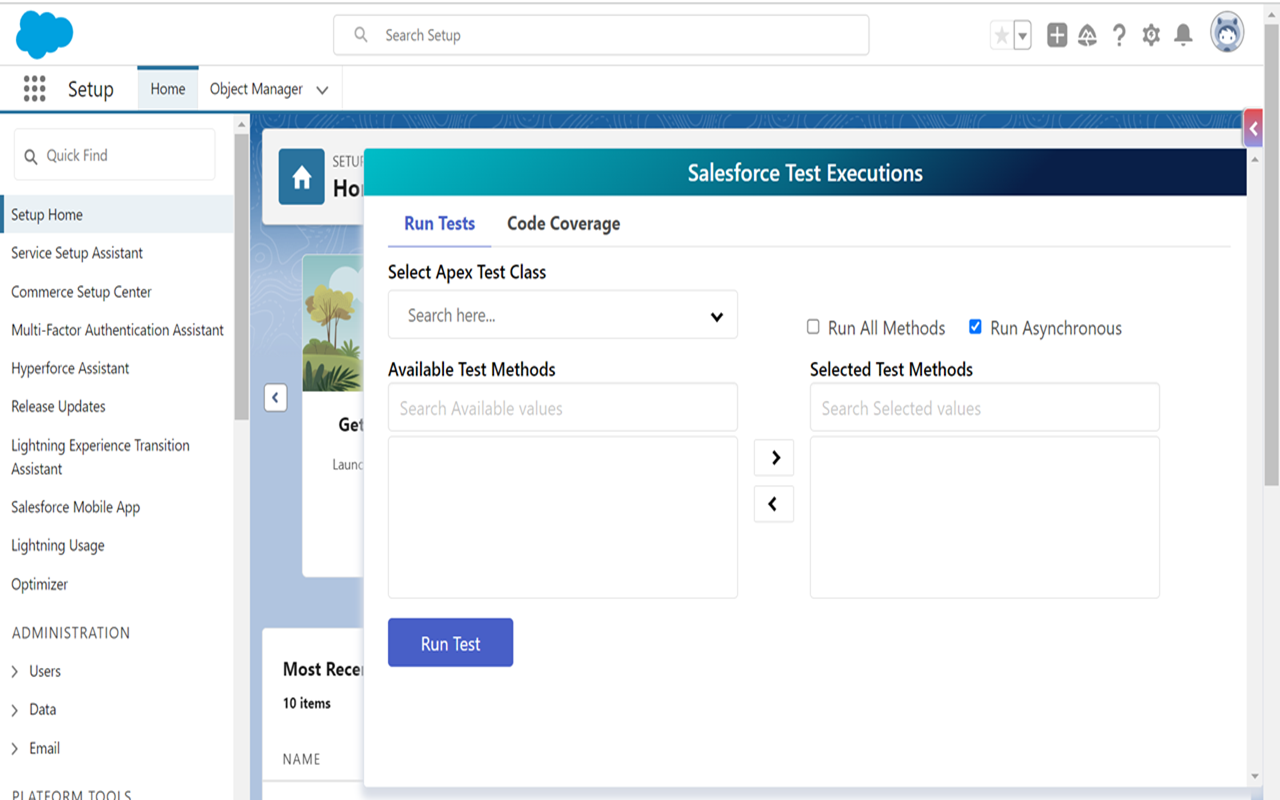Click the Setup Home house icon
Image resolution: width=1280 pixels, height=800 pixels.
301,177
